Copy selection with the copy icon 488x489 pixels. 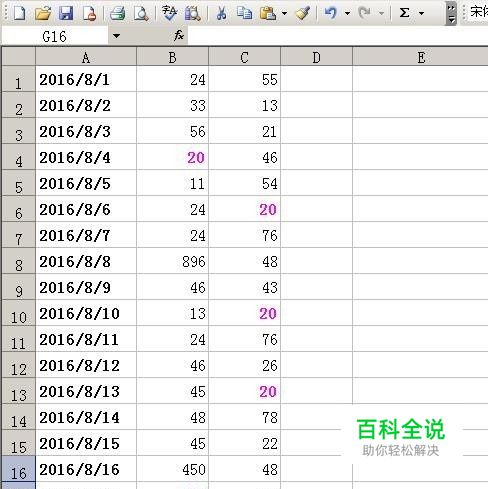244,13
